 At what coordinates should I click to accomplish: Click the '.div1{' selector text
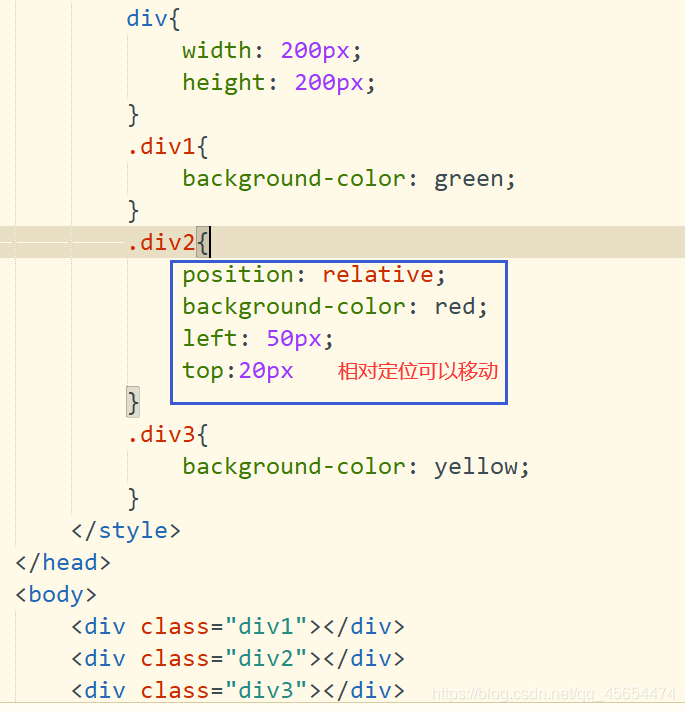click(168, 147)
